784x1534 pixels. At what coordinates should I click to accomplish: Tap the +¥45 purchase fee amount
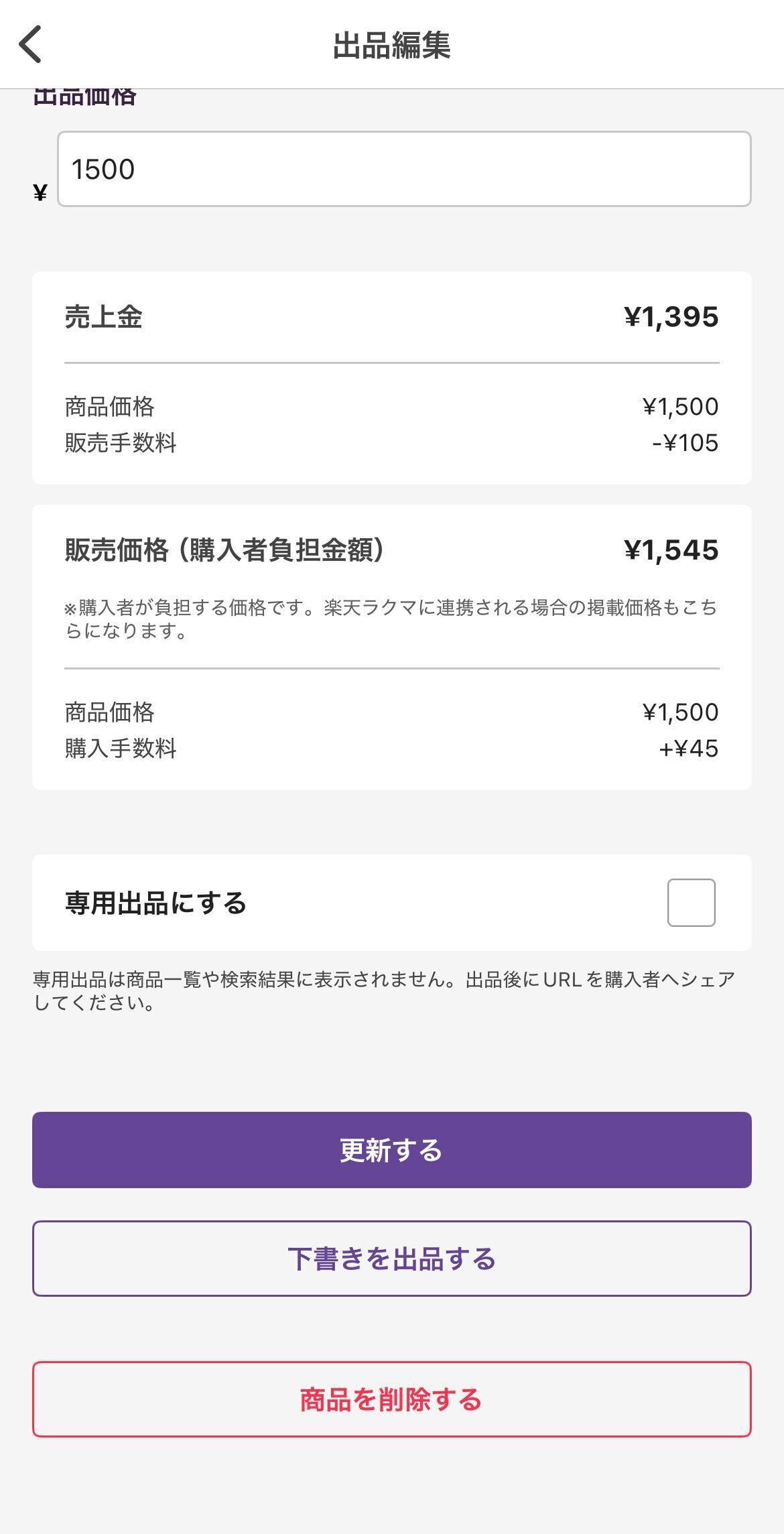pyautogui.click(x=688, y=748)
